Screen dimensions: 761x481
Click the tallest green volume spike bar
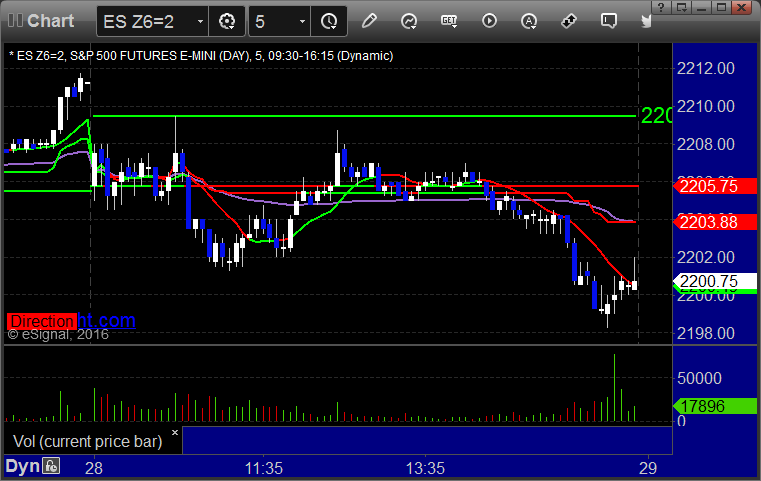coord(614,387)
